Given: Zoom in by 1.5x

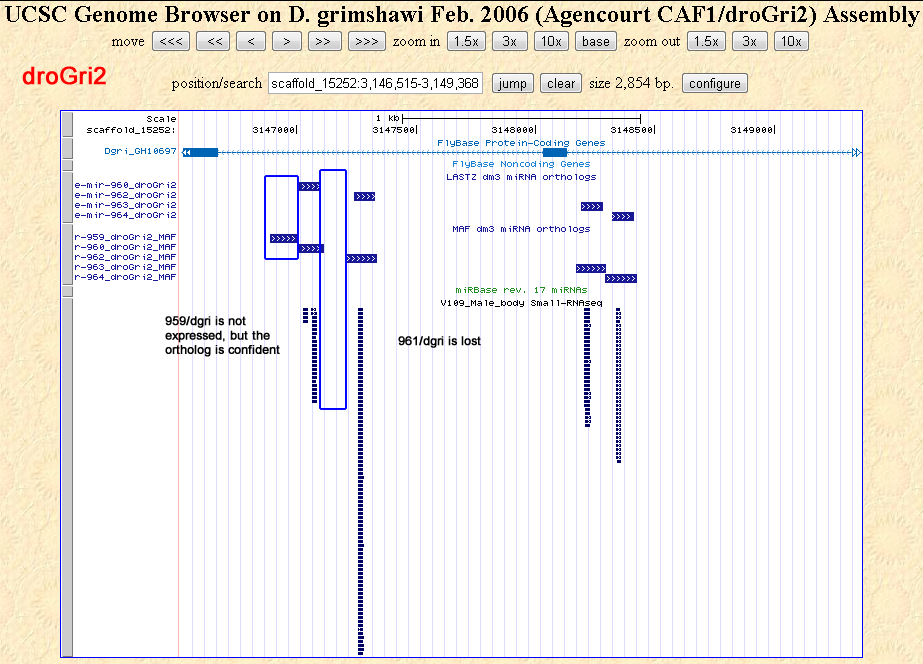Looking at the screenshot, I should [x=466, y=41].
